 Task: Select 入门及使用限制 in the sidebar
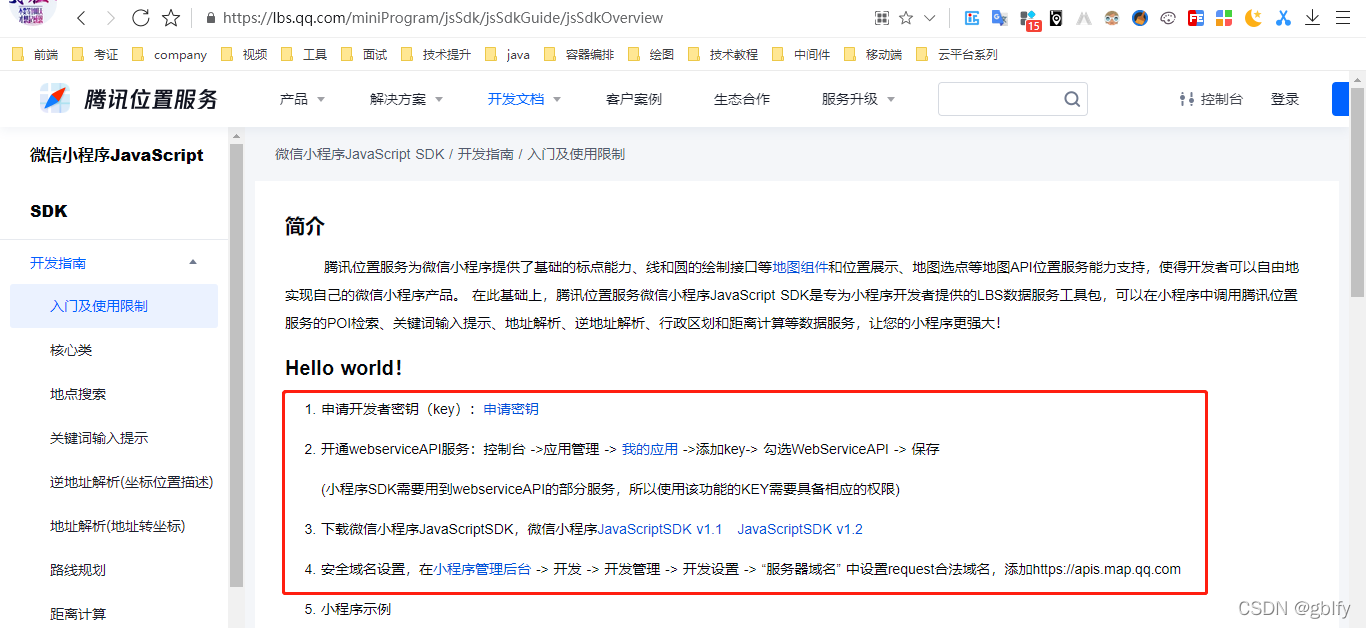pyautogui.click(x=114, y=306)
